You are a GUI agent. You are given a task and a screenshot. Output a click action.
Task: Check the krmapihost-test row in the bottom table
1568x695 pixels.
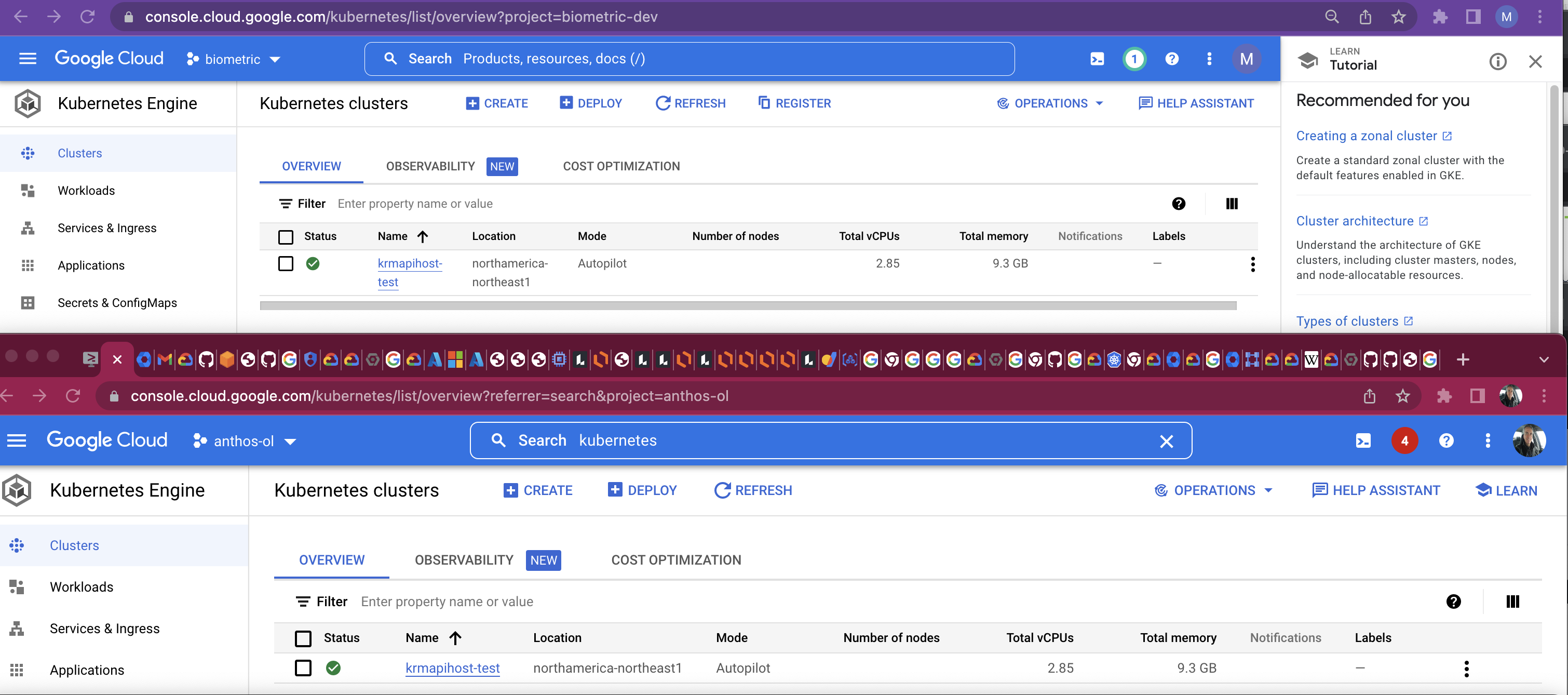[303, 668]
